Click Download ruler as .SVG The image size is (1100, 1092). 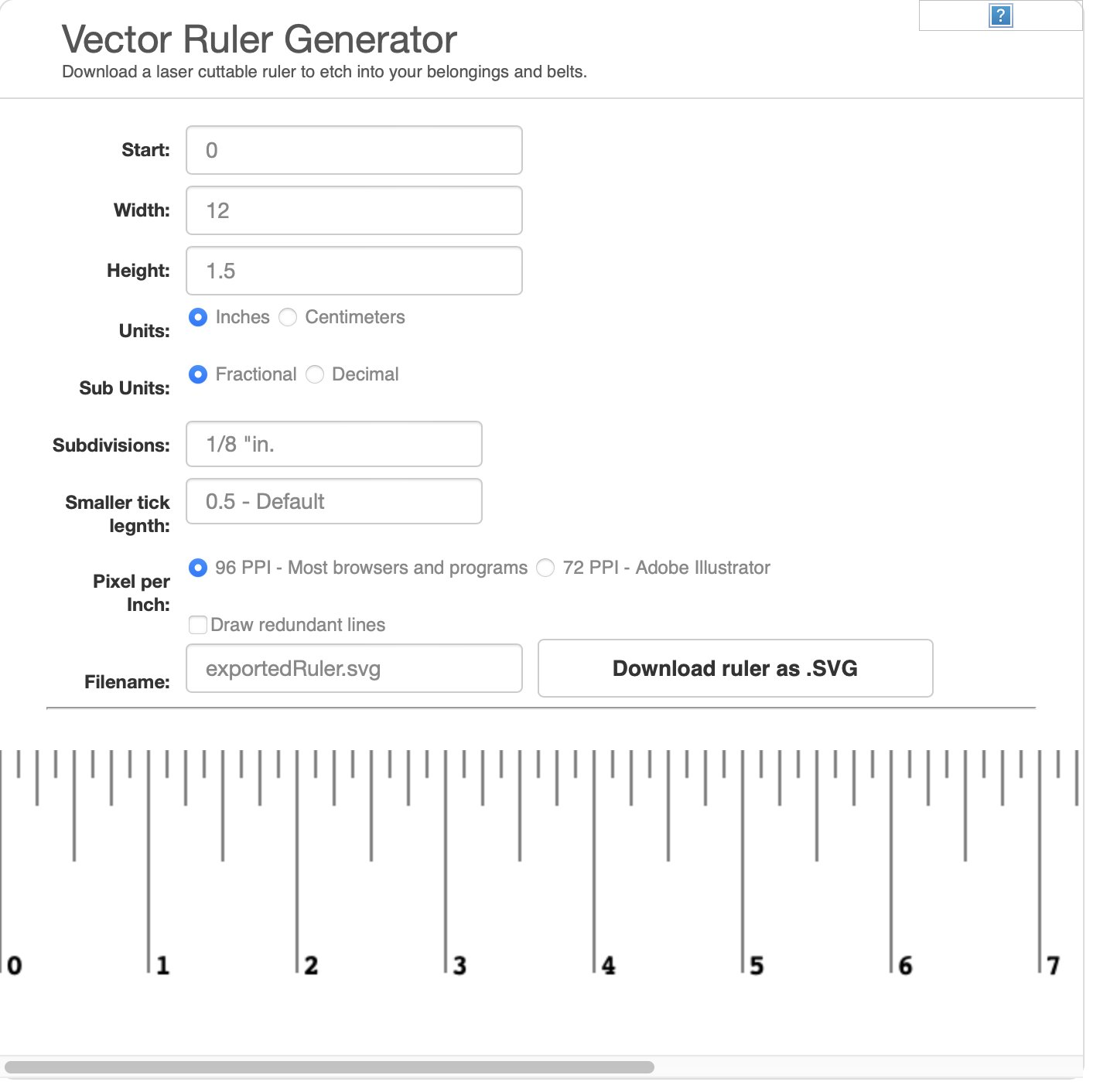735,668
